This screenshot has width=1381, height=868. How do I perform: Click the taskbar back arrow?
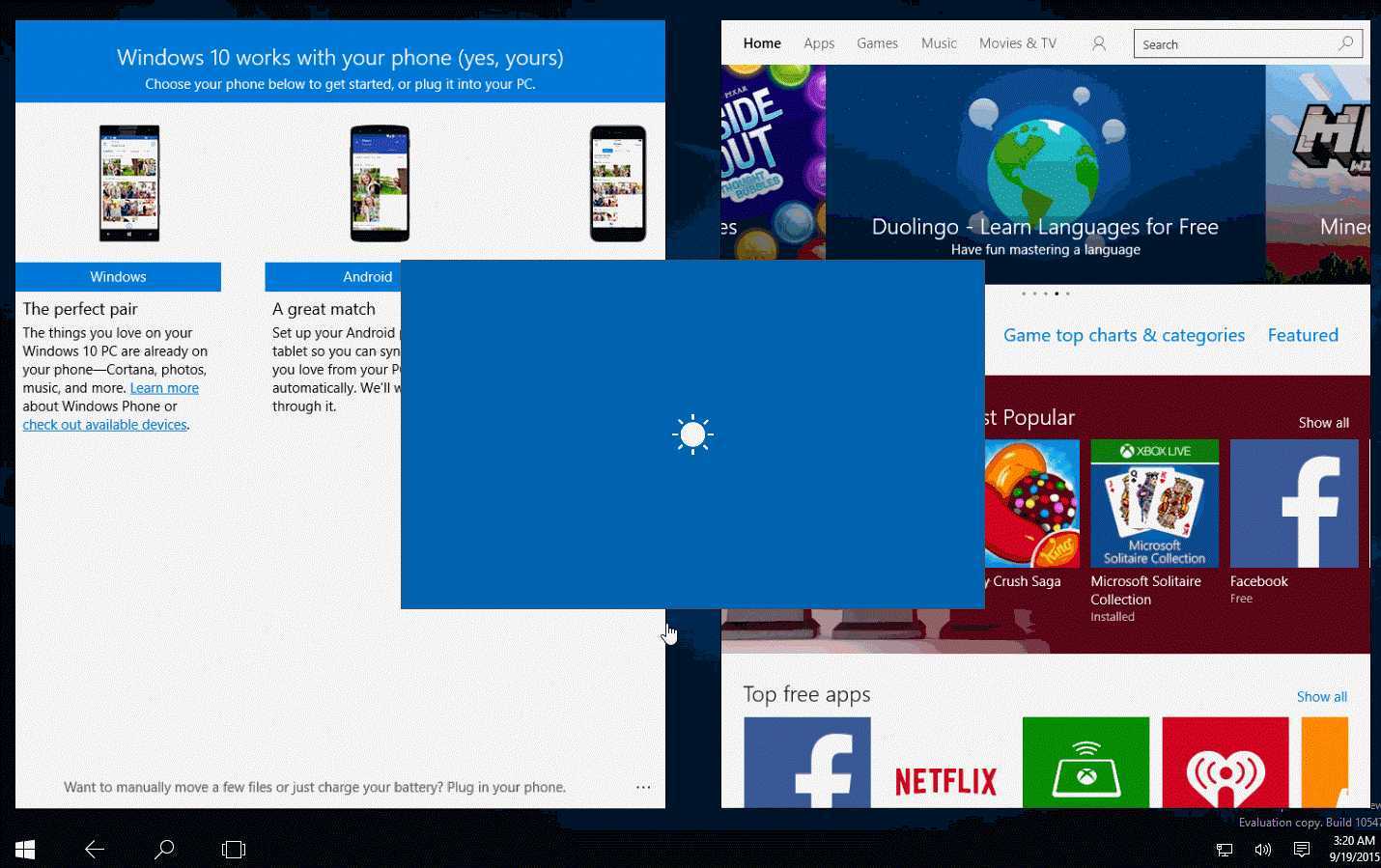pyautogui.click(x=95, y=849)
